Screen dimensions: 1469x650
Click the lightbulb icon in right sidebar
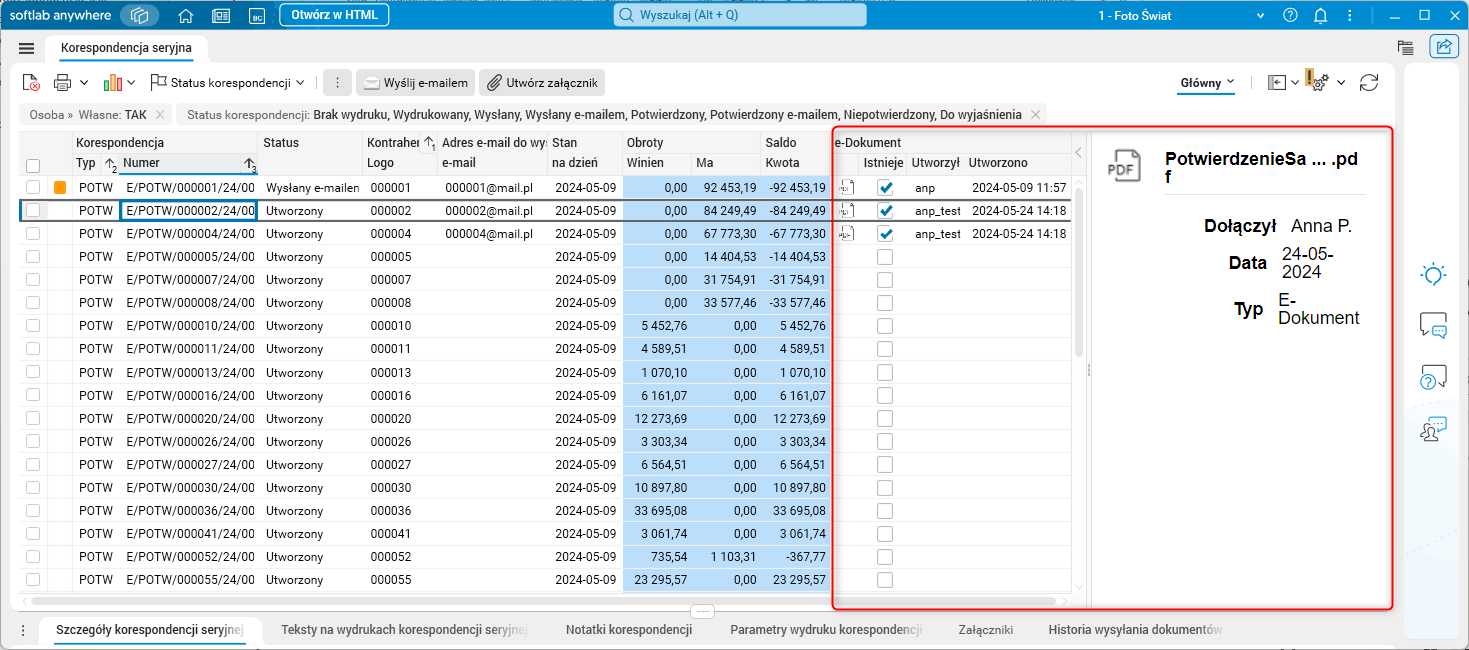pyautogui.click(x=1433, y=274)
